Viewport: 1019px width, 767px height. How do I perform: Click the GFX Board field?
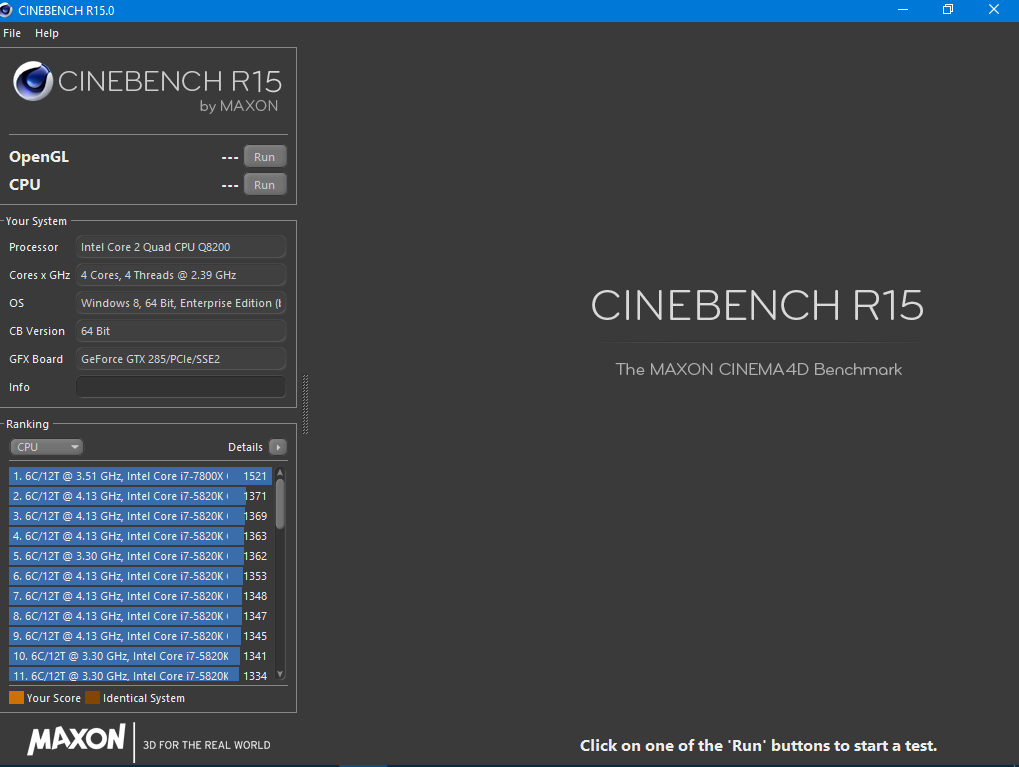[181, 359]
